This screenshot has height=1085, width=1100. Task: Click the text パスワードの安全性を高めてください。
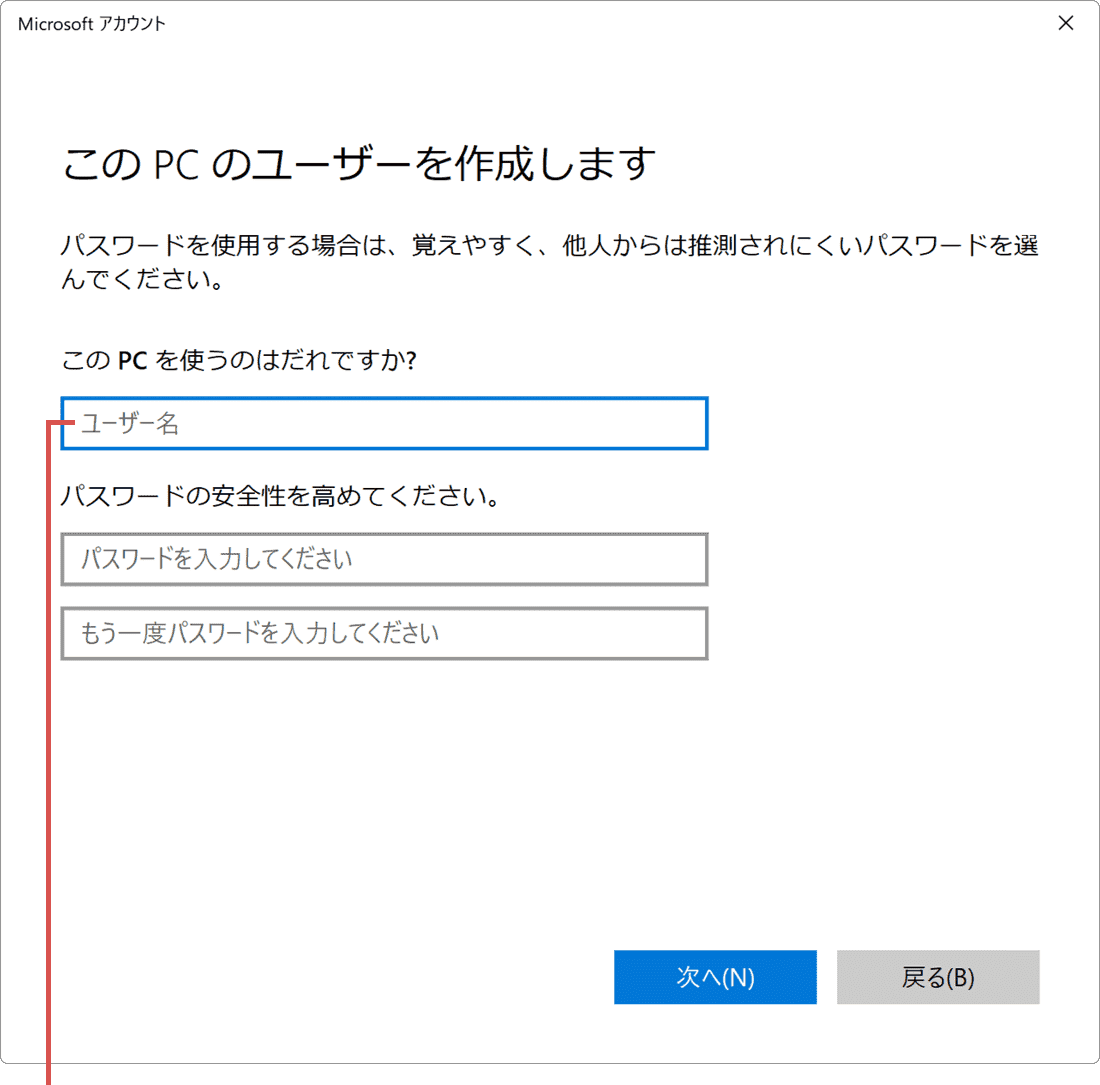pyautogui.click(x=281, y=497)
